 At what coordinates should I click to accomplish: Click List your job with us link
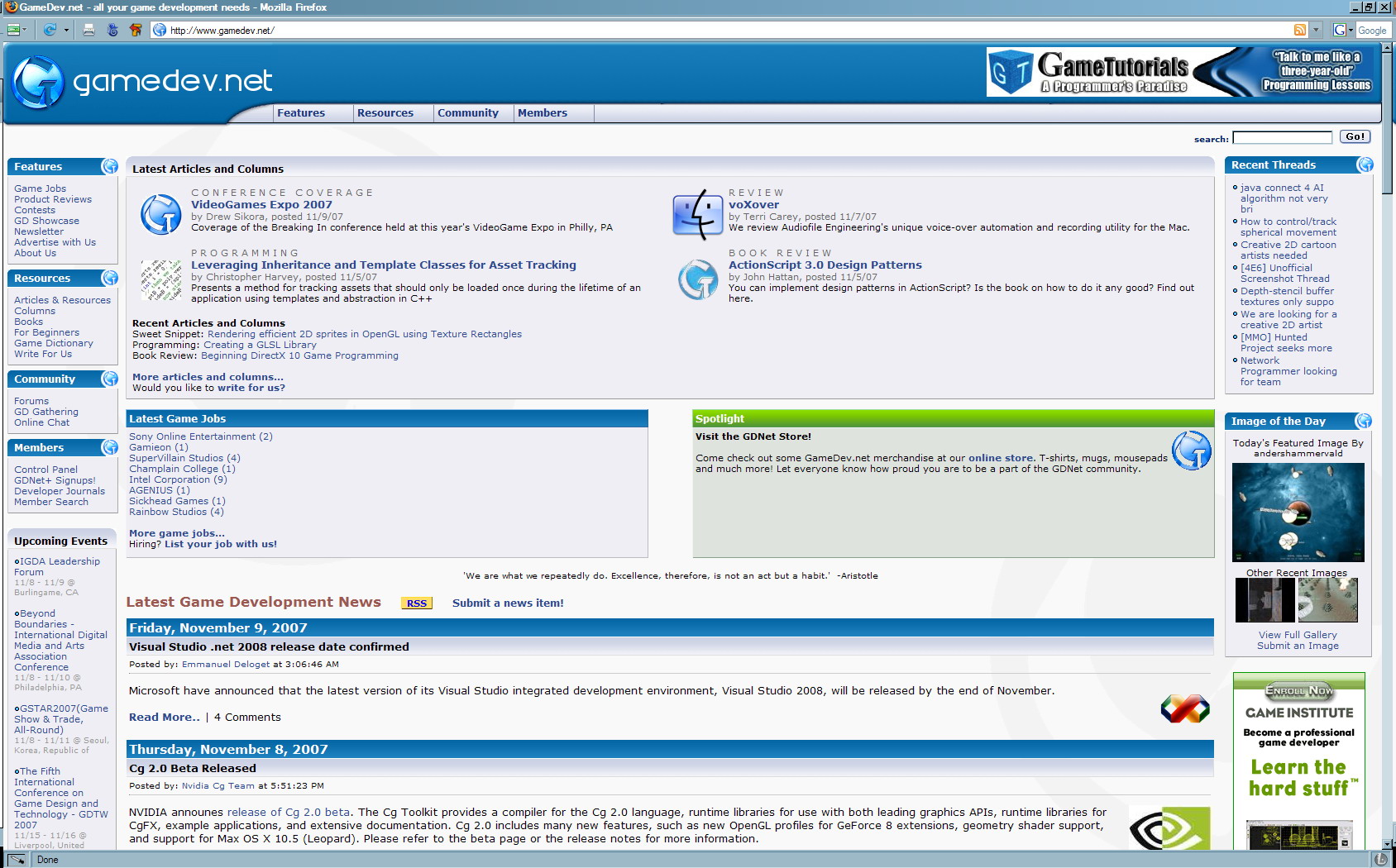click(221, 544)
